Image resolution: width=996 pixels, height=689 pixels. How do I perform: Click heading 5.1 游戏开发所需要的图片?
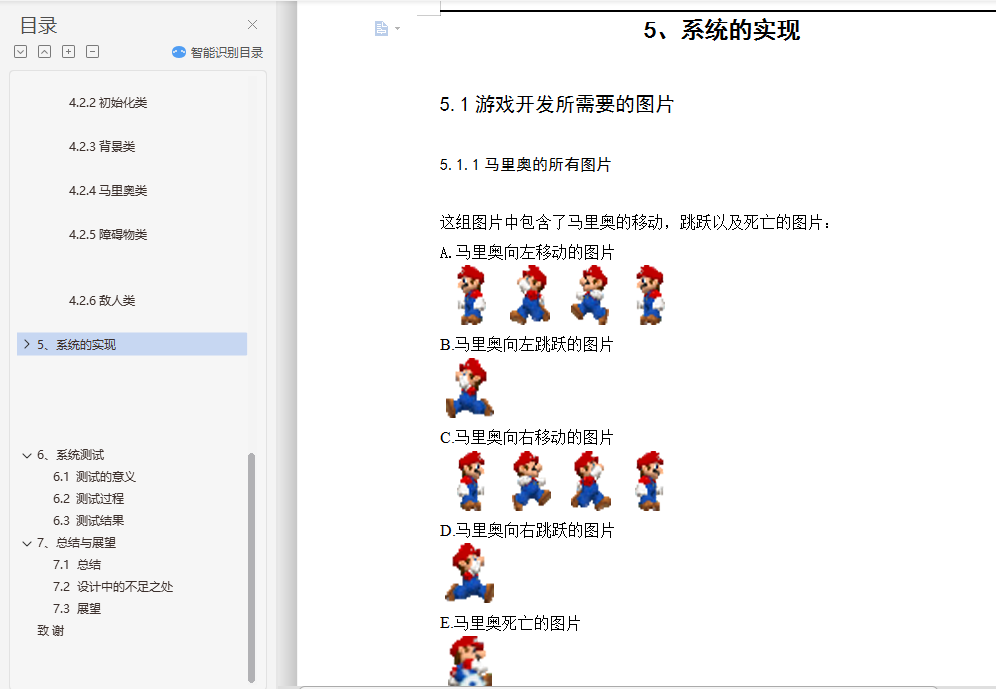click(556, 104)
